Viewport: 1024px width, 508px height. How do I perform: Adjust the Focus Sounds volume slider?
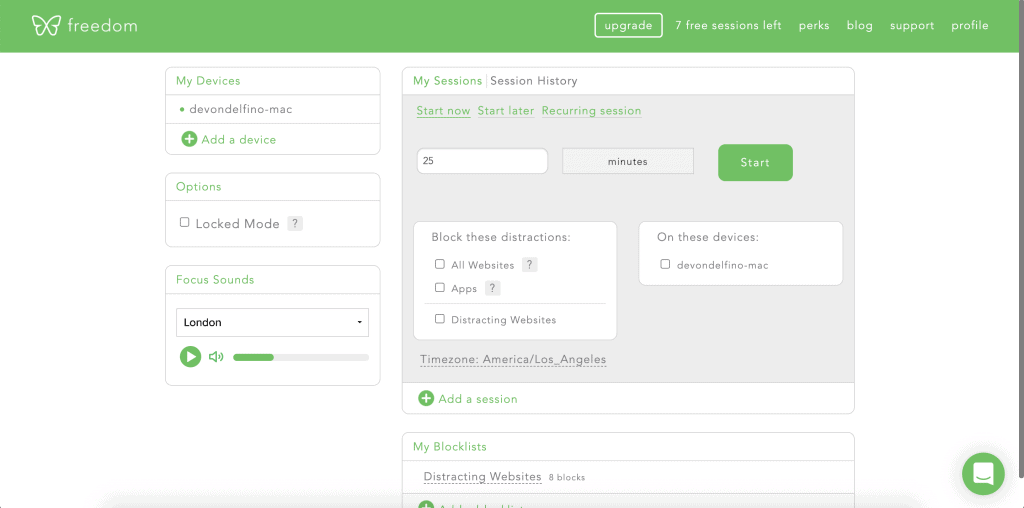coord(301,357)
